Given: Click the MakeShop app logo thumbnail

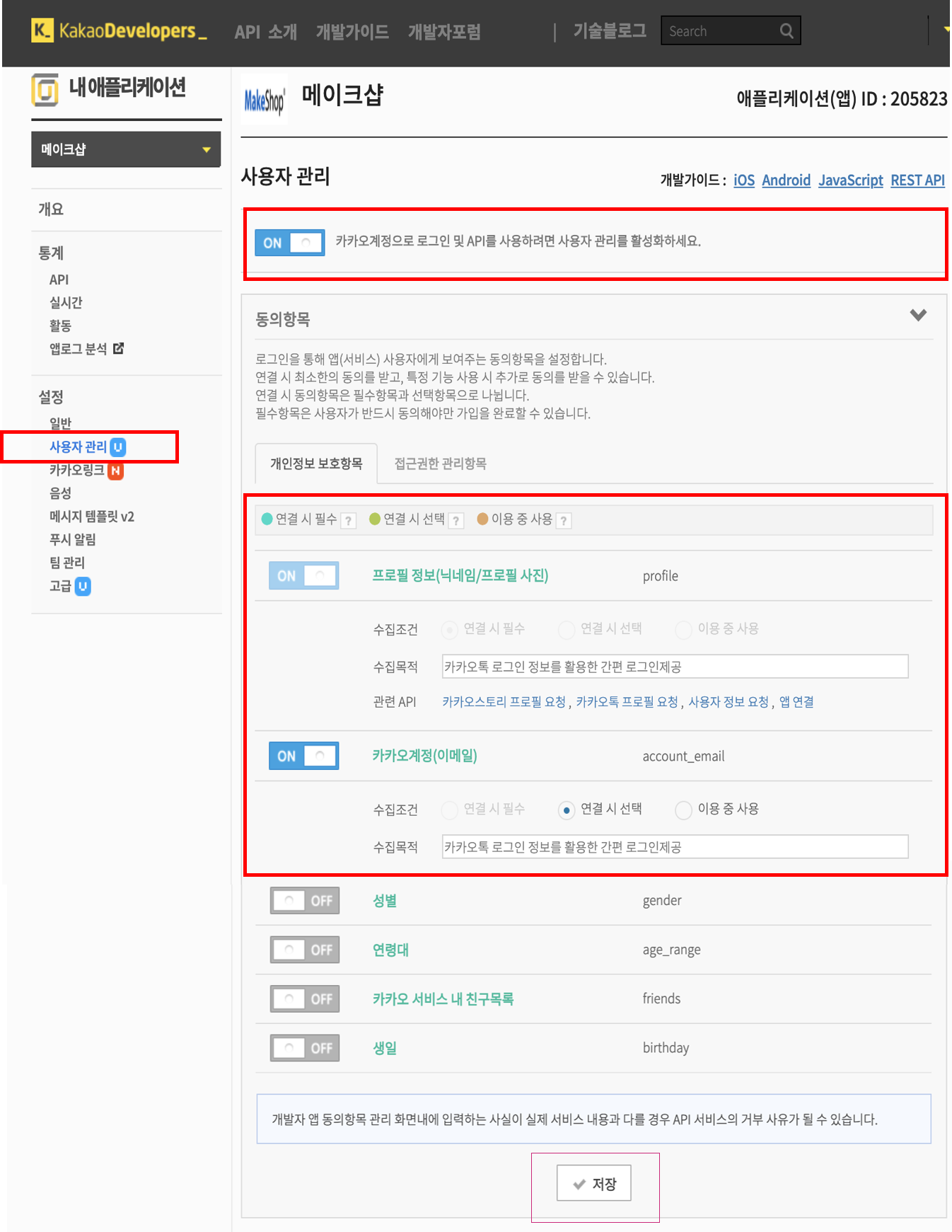Looking at the screenshot, I should click(265, 100).
